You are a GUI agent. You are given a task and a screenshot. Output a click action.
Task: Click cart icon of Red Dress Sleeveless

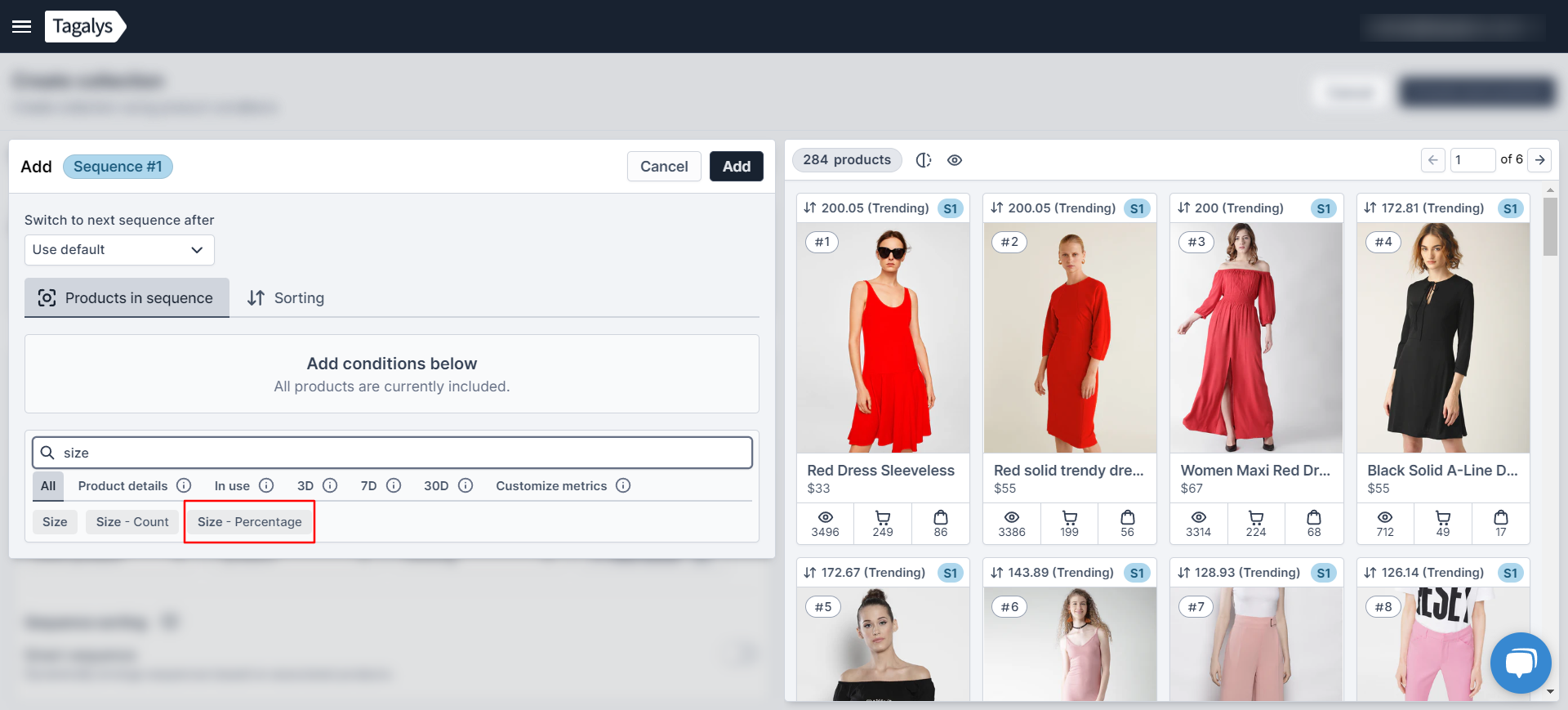tap(883, 517)
